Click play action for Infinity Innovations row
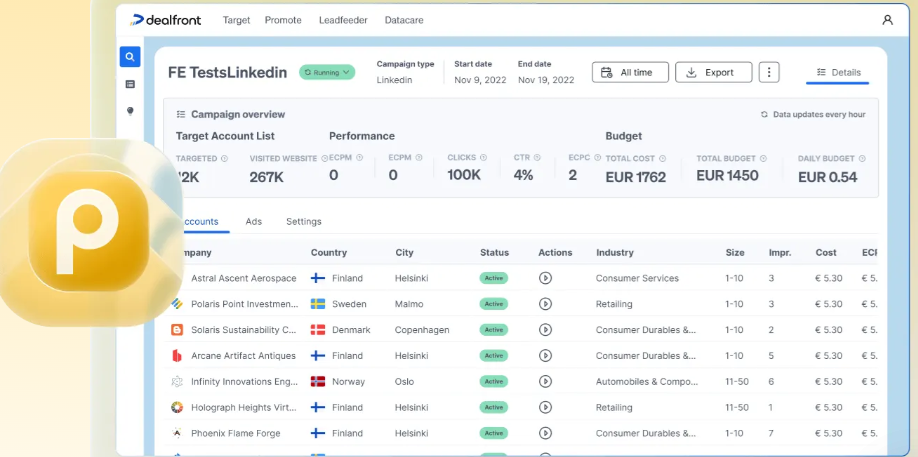918x457 pixels. (545, 382)
